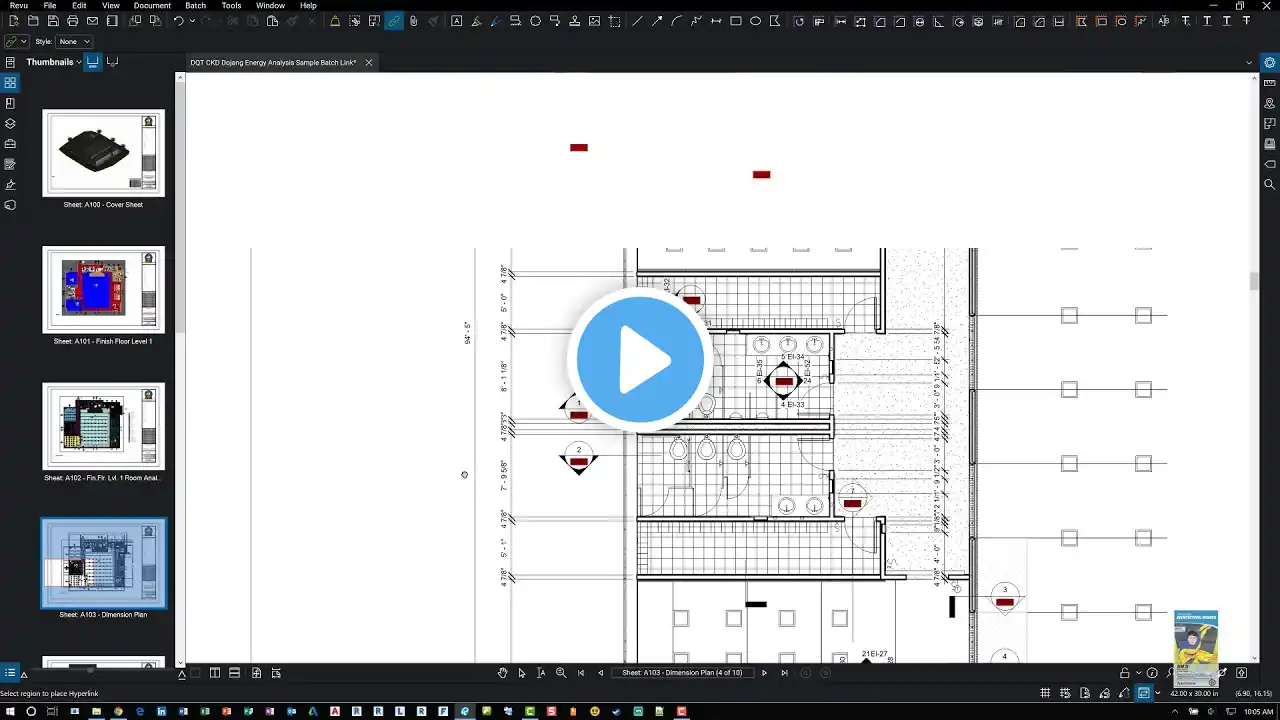Click the Open file folder icon

(x=34, y=21)
